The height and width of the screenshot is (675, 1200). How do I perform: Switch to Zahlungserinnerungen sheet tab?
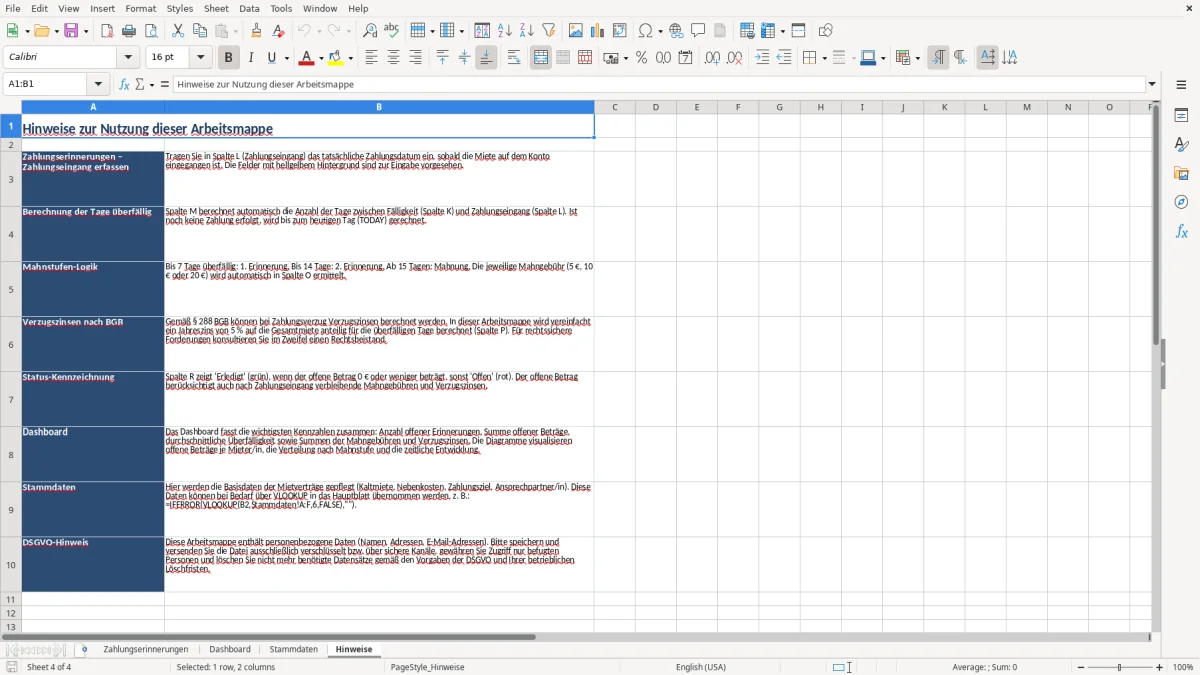pyautogui.click(x=146, y=649)
